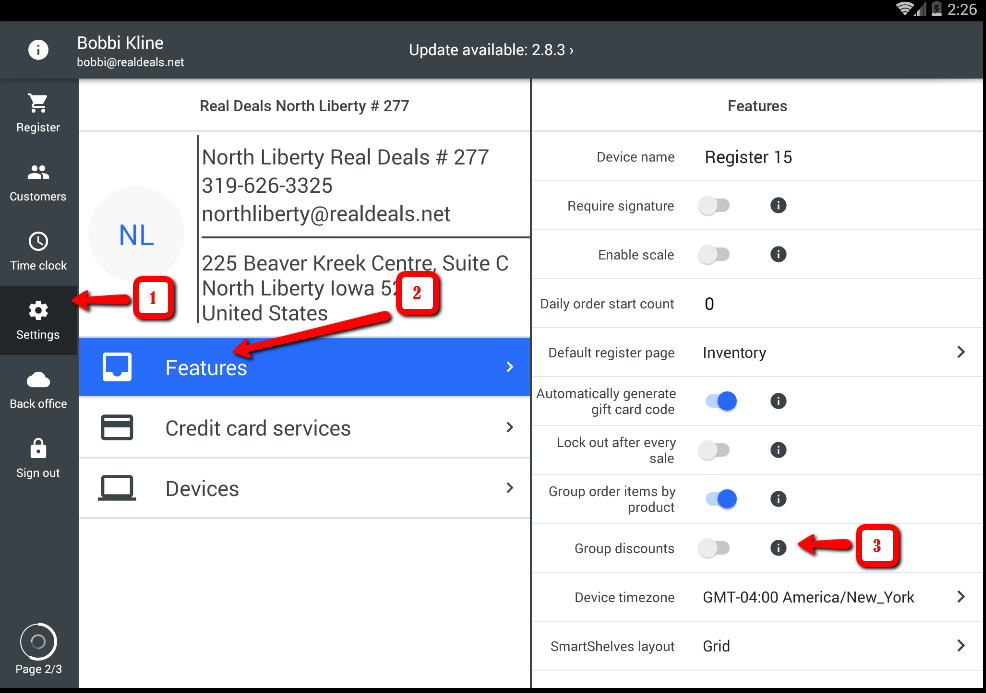Expand Credit card services chevron

click(x=510, y=428)
